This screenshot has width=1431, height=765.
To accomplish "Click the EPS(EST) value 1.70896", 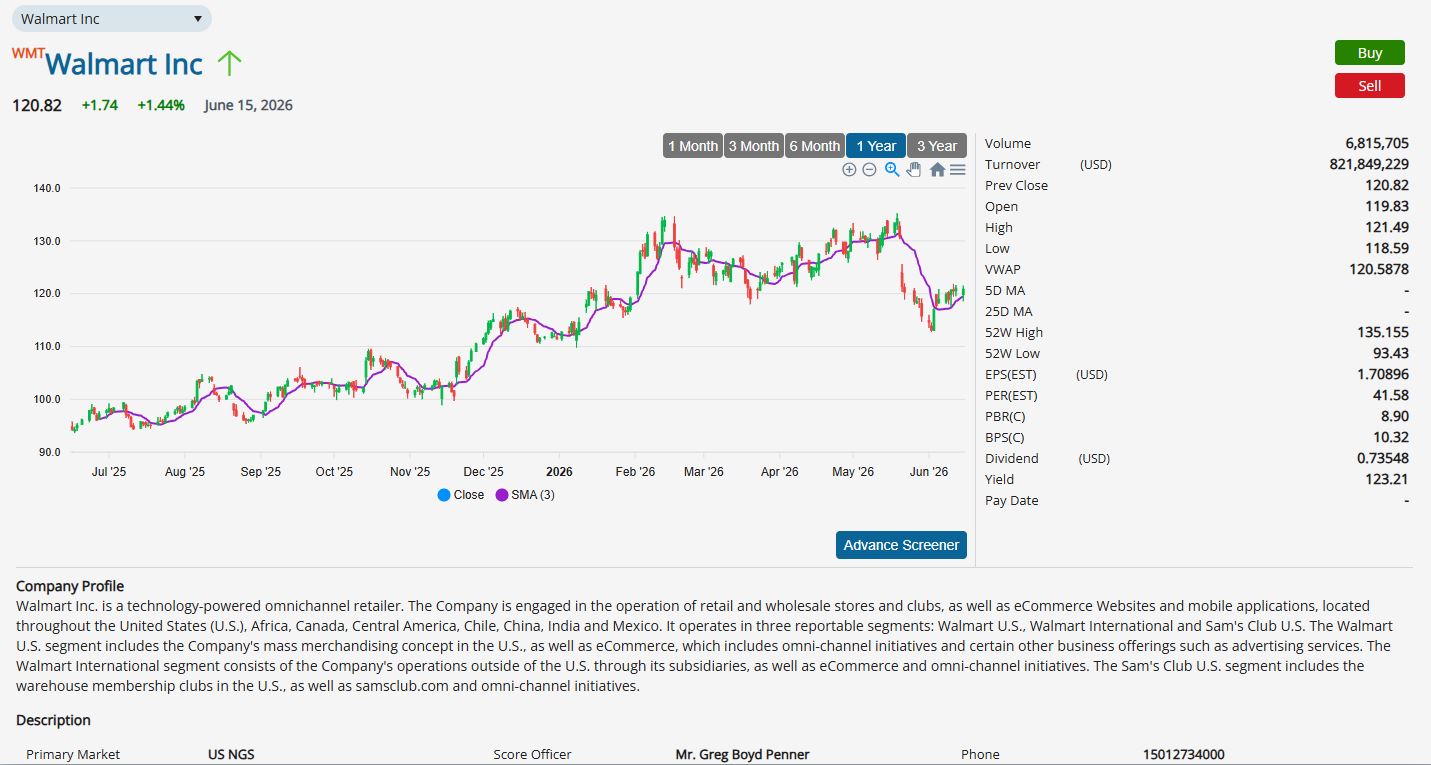I will point(1382,374).
